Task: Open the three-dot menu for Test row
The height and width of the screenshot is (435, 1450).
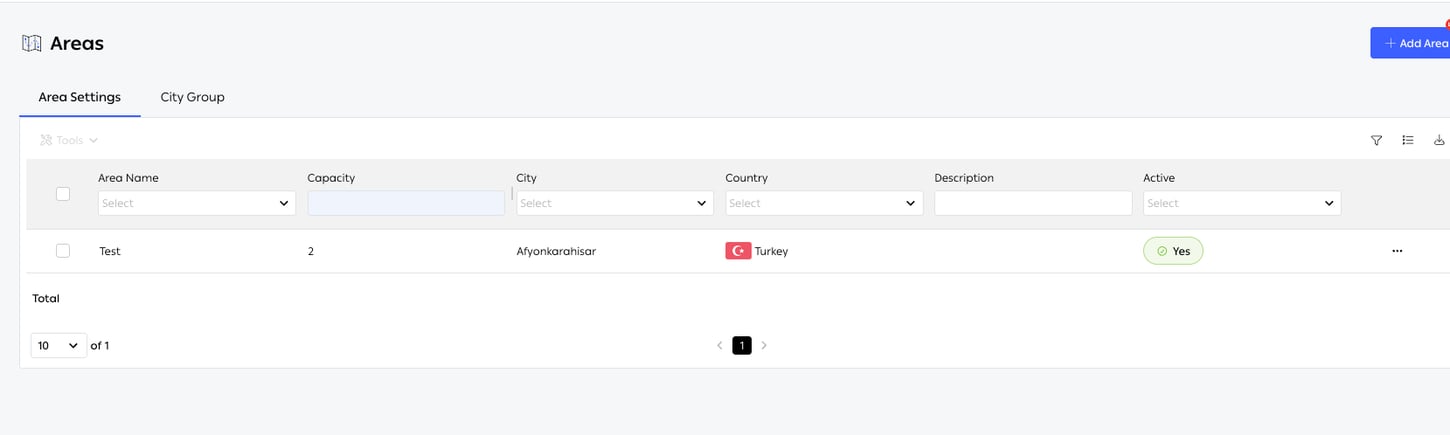Action: 1397,251
